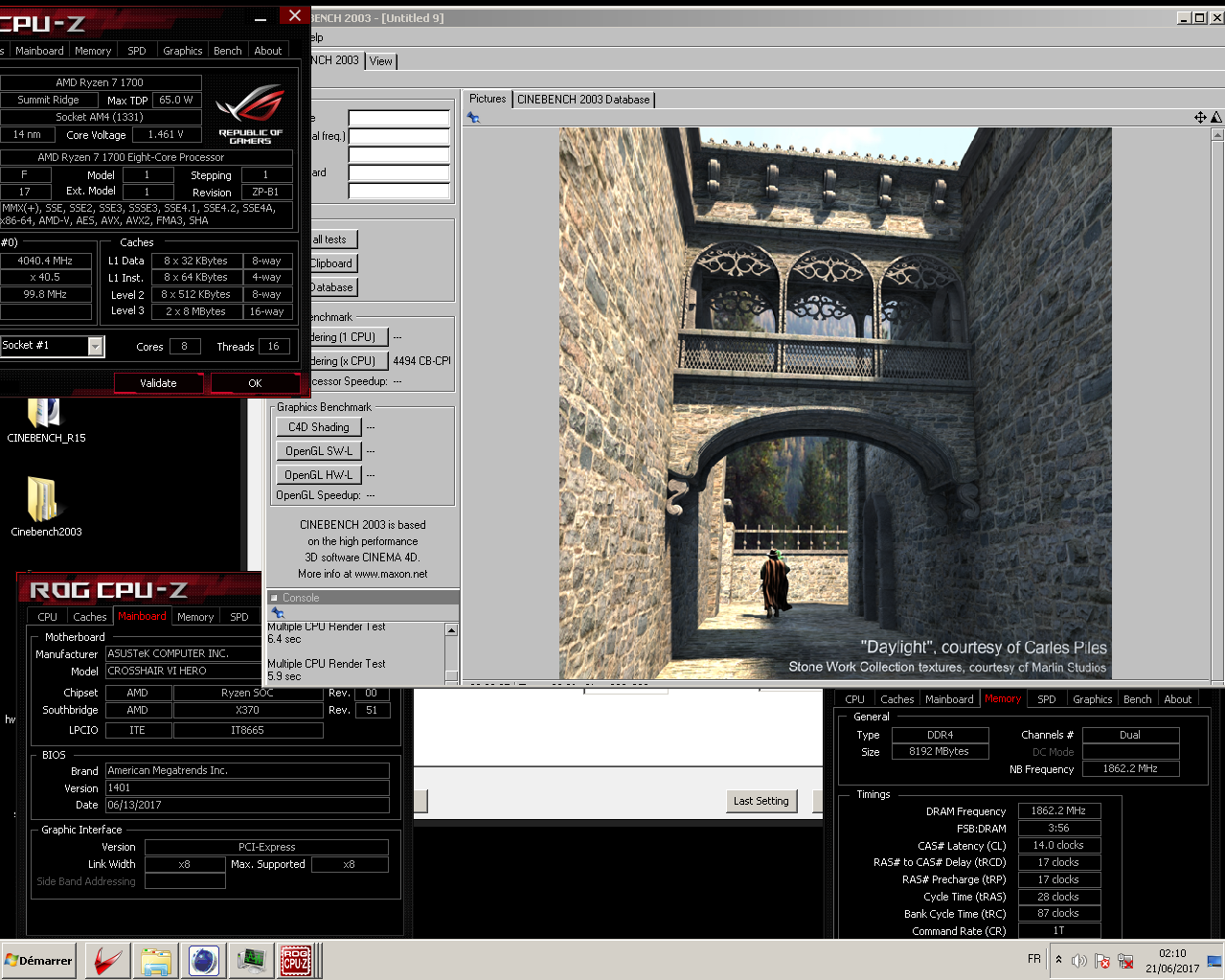Click the Validate button in CPU-Z
Screen dimensions: 1225x980
click(x=159, y=383)
